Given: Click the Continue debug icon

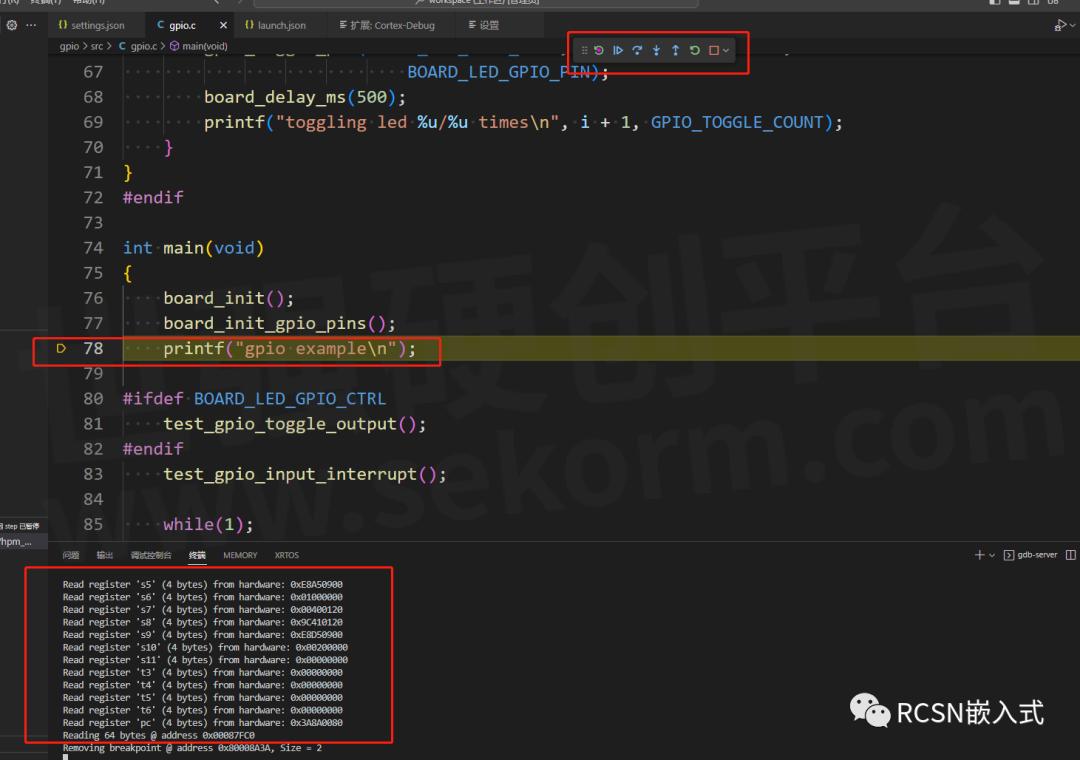Looking at the screenshot, I should point(619,50).
